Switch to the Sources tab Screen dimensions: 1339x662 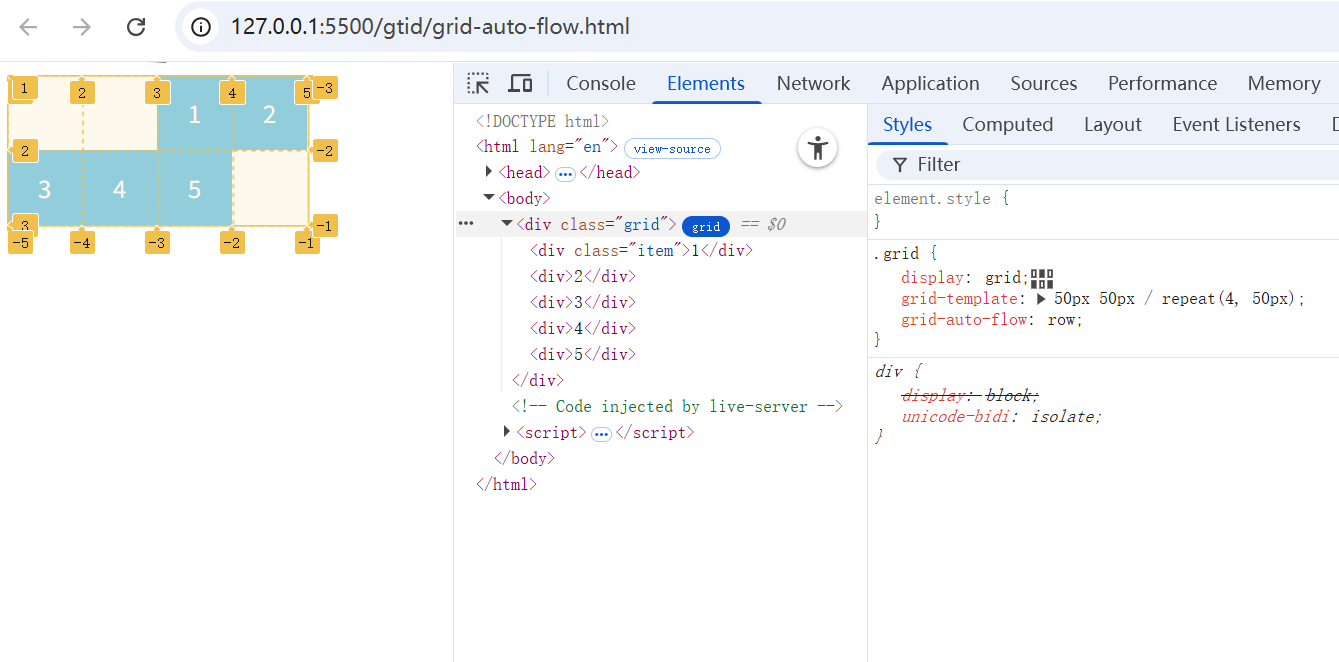click(x=1044, y=83)
